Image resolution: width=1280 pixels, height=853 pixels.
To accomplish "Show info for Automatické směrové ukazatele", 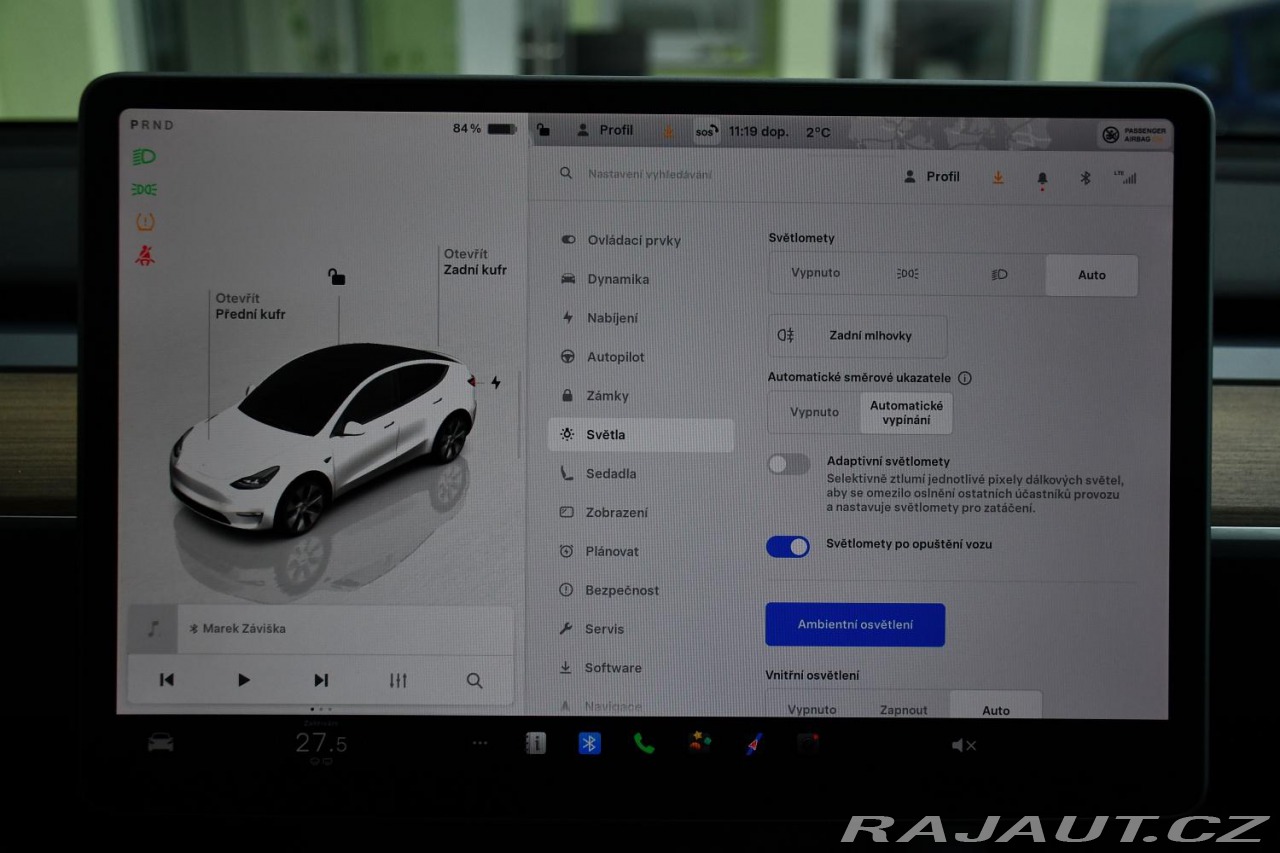I will 964,378.
